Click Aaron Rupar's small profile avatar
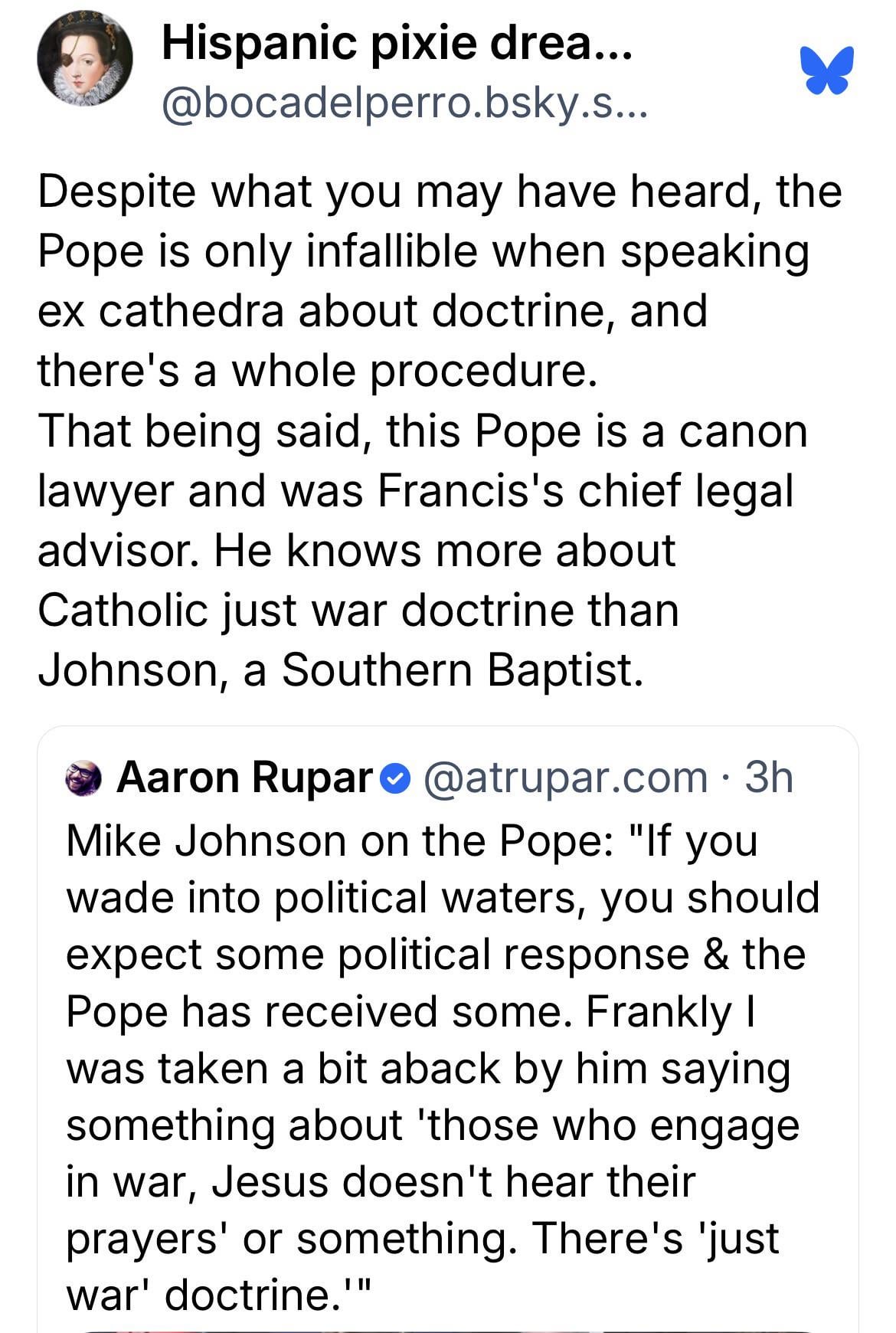Viewport: 896px width, 1333px height. 84,778
